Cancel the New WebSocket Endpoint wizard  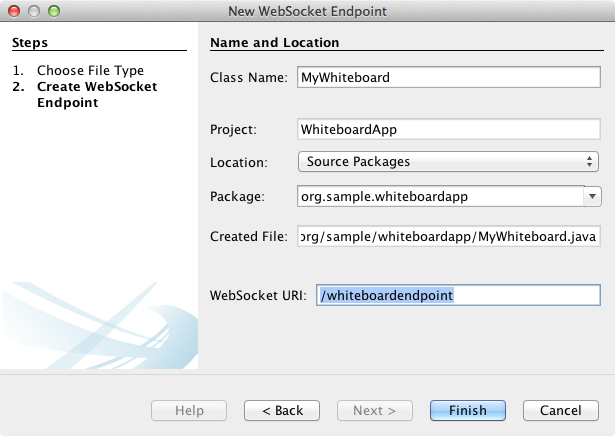560,411
